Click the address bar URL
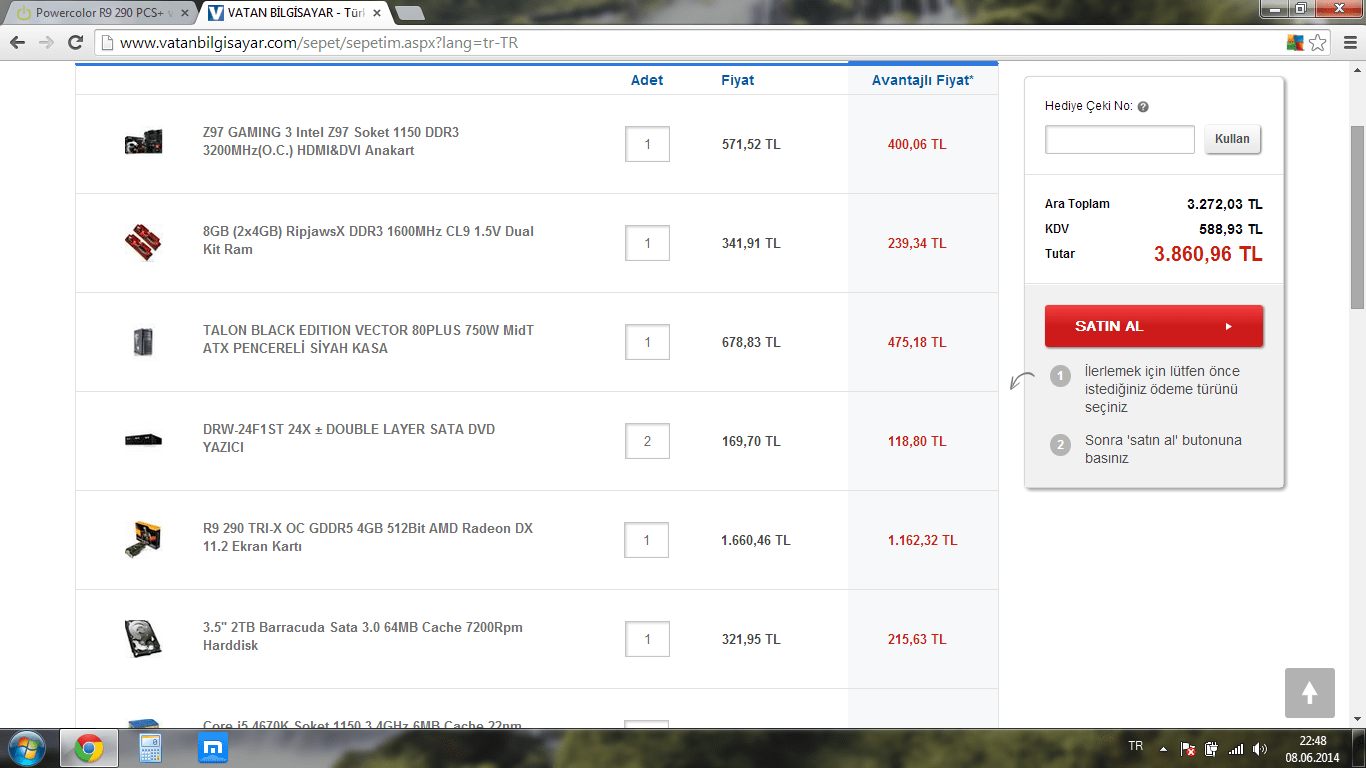The width and height of the screenshot is (1366, 768). pos(319,43)
